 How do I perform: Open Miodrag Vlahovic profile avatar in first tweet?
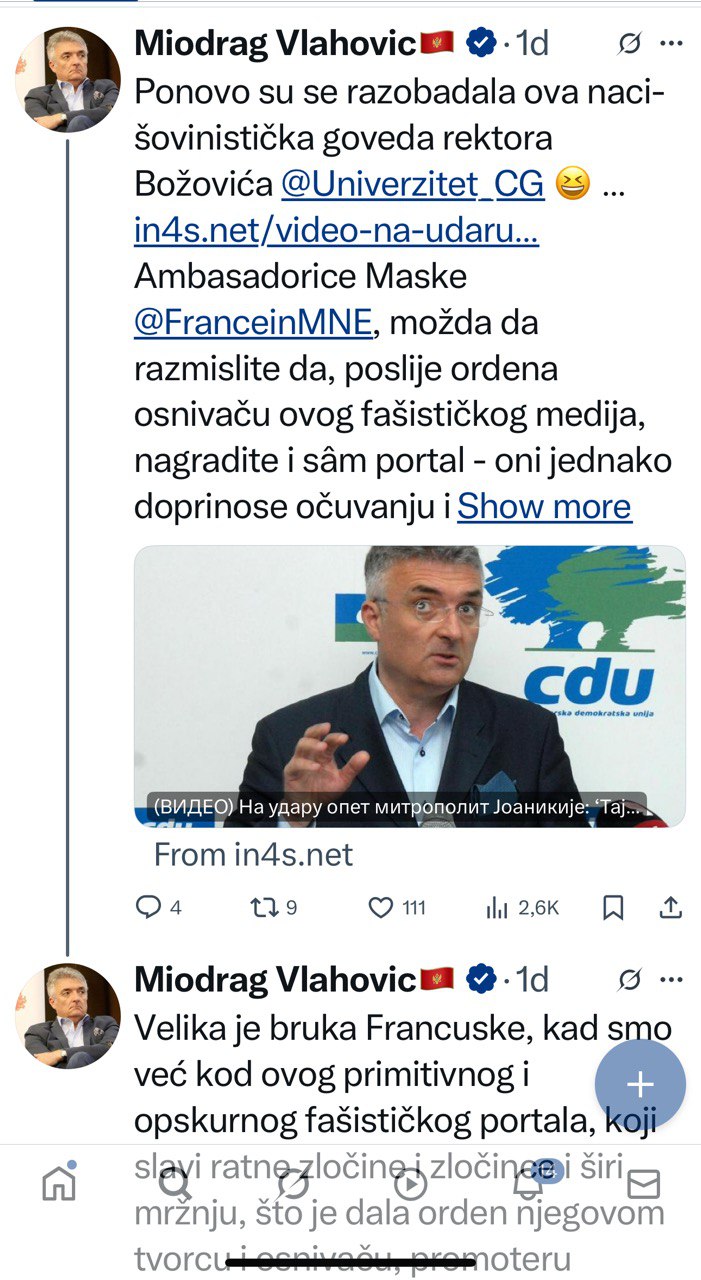(68, 80)
